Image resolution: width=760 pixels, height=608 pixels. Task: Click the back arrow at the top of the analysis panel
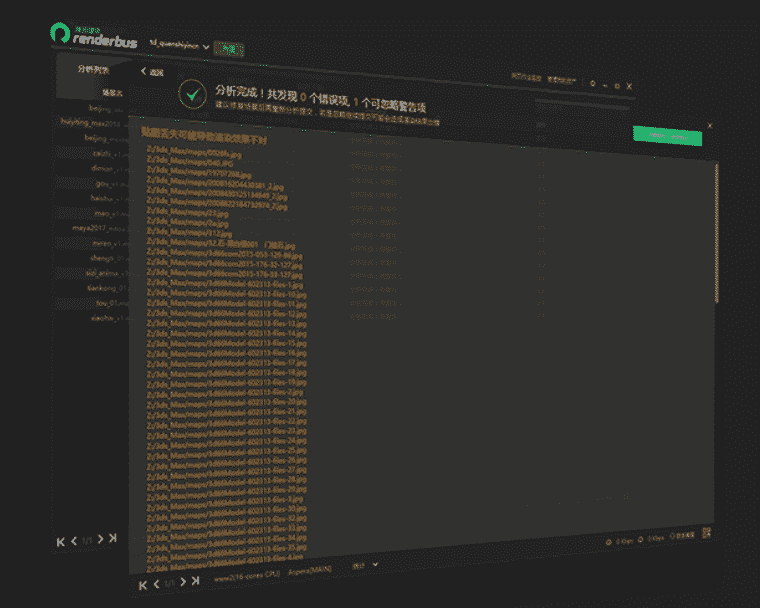pyautogui.click(x=143, y=71)
